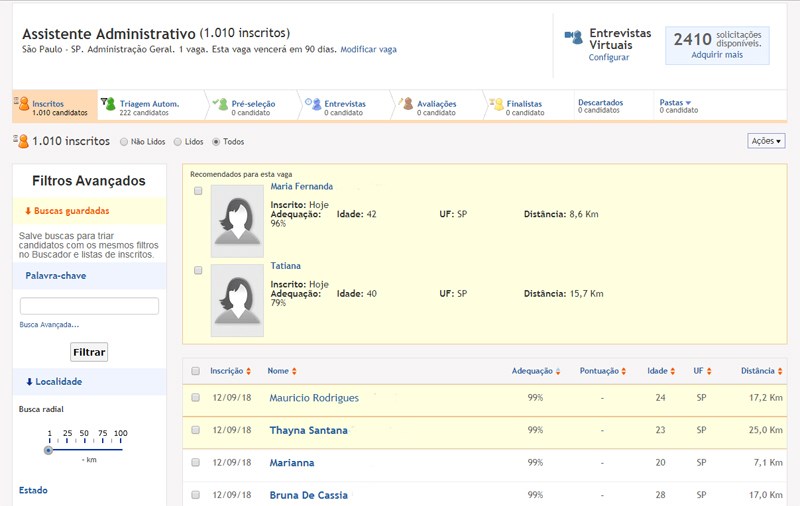Screen dimensions: 800x506
Task: Open Tatiana's profile link
Action: click(x=286, y=266)
